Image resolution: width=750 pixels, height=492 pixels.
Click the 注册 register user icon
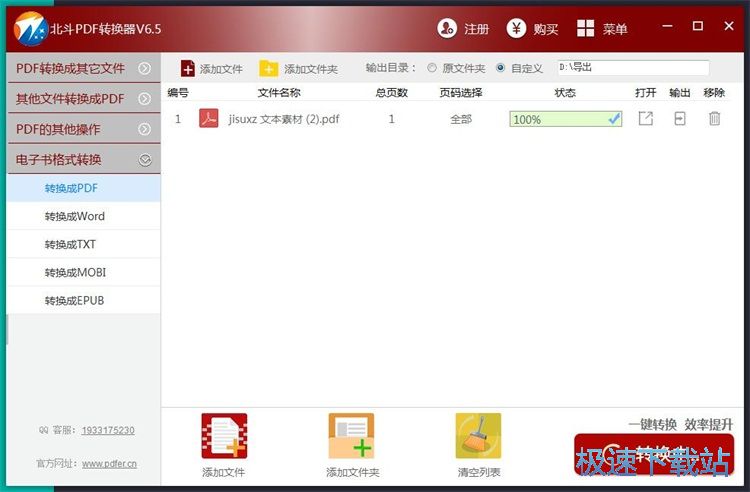tap(447, 29)
